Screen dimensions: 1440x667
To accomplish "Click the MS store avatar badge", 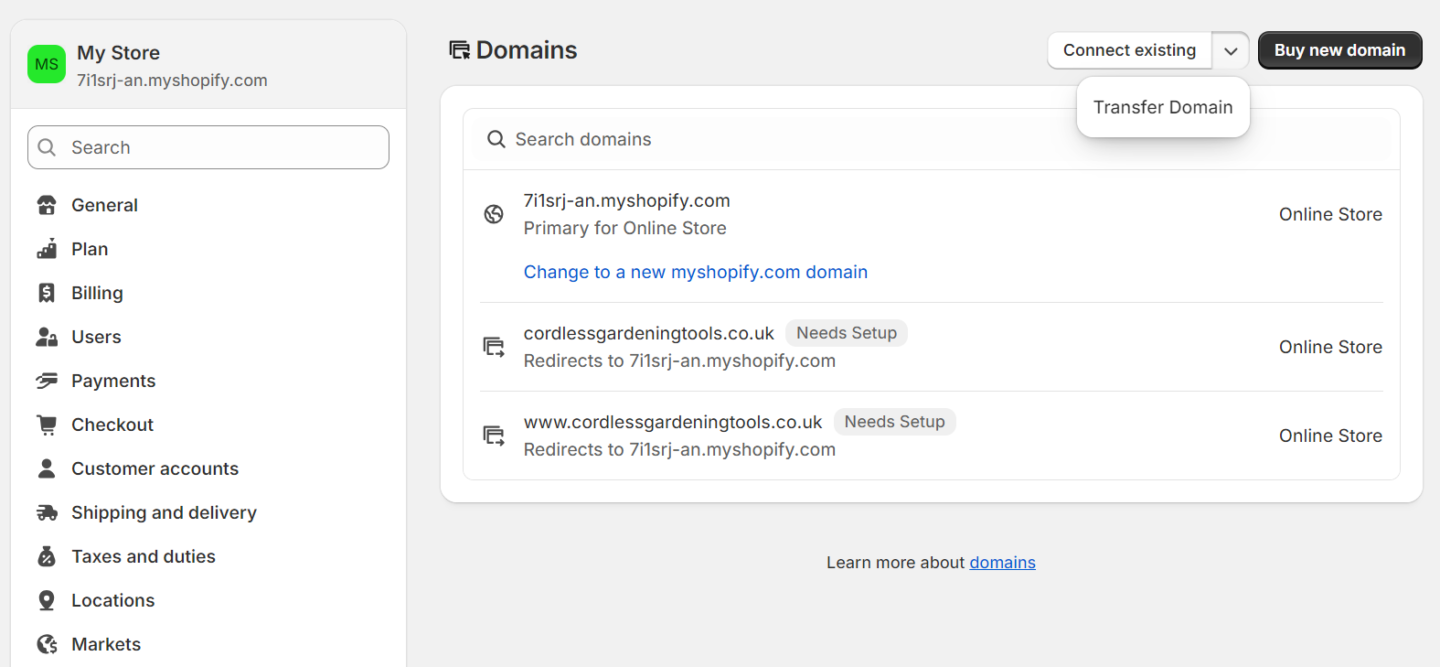I will 46,64.
